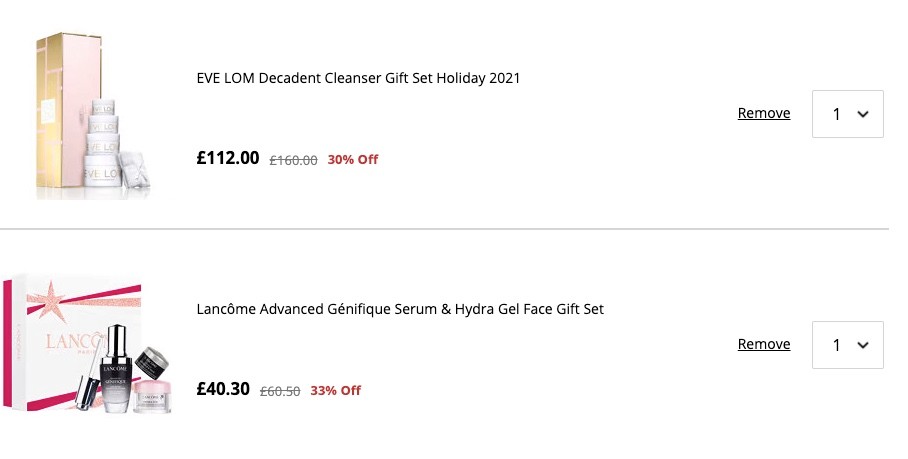The image size is (908, 459).
Task: Click the Lancôme Advanced Génifique Gift Set title
Action: click(400, 309)
